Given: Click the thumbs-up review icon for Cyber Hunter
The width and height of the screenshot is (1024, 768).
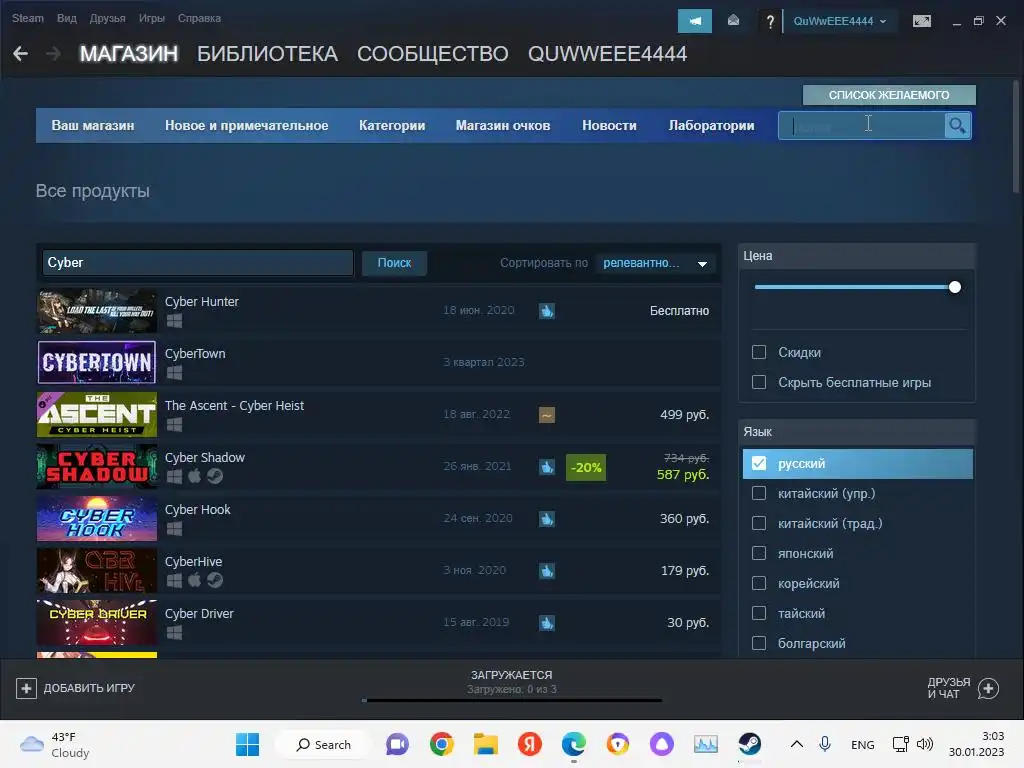Looking at the screenshot, I should (x=547, y=311).
